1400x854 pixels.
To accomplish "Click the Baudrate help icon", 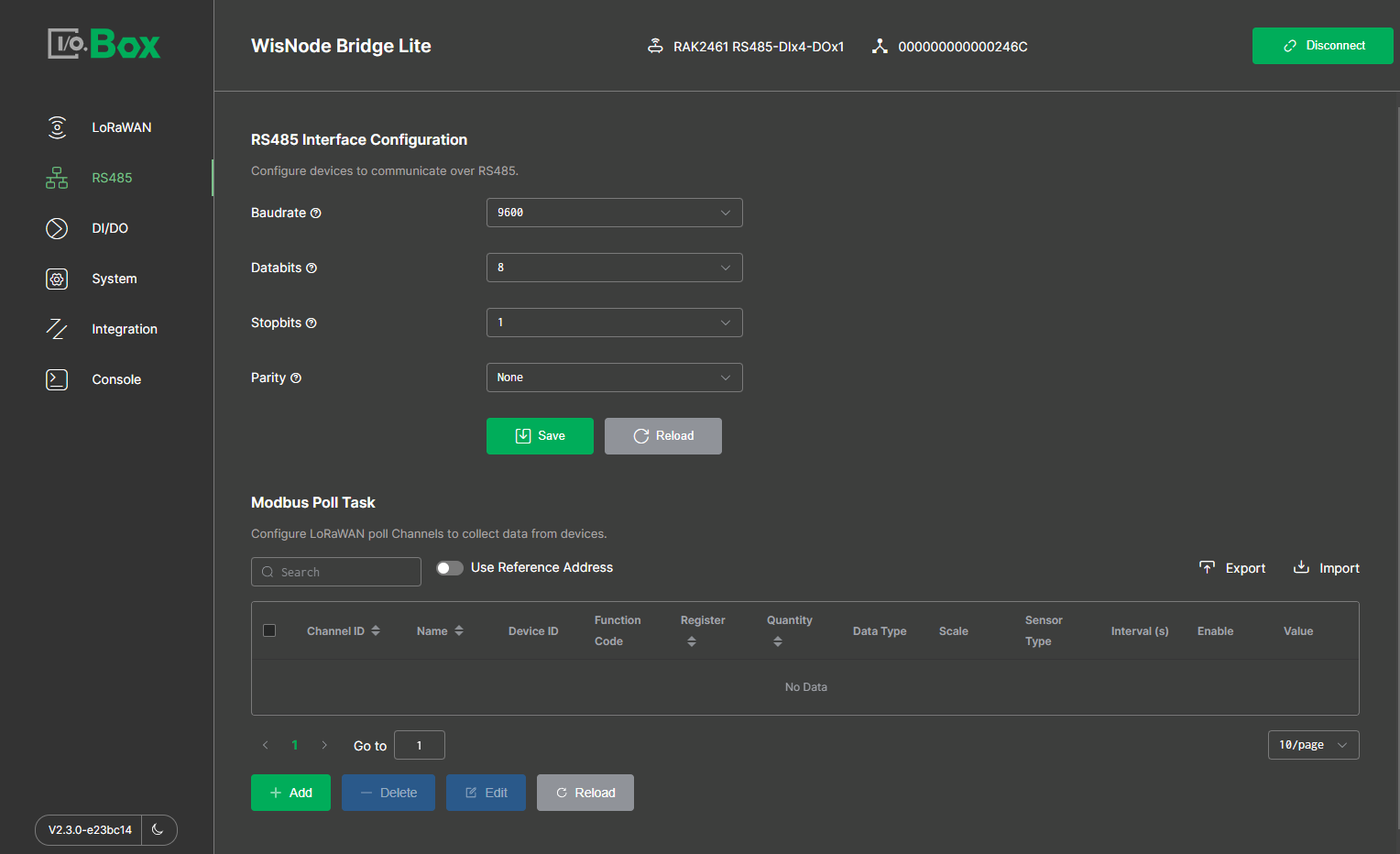I will (316, 212).
